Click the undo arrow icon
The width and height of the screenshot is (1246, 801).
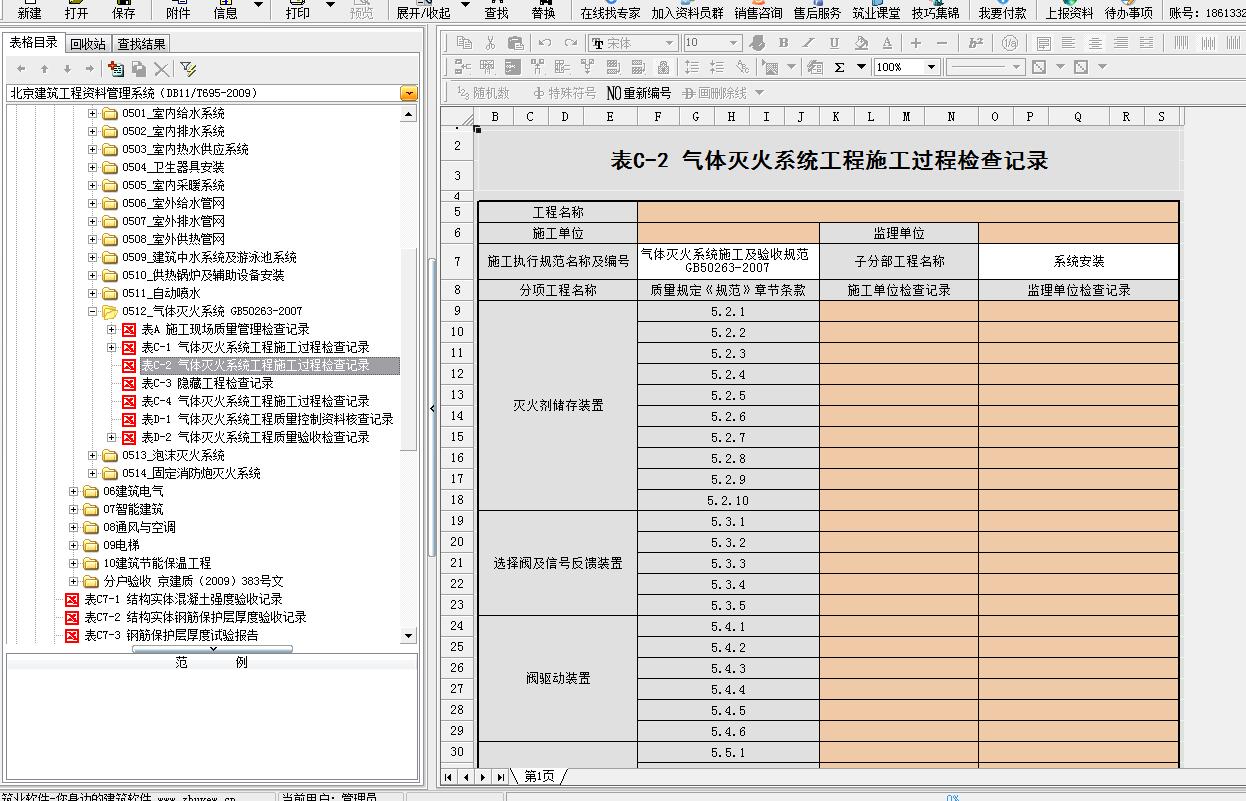545,43
